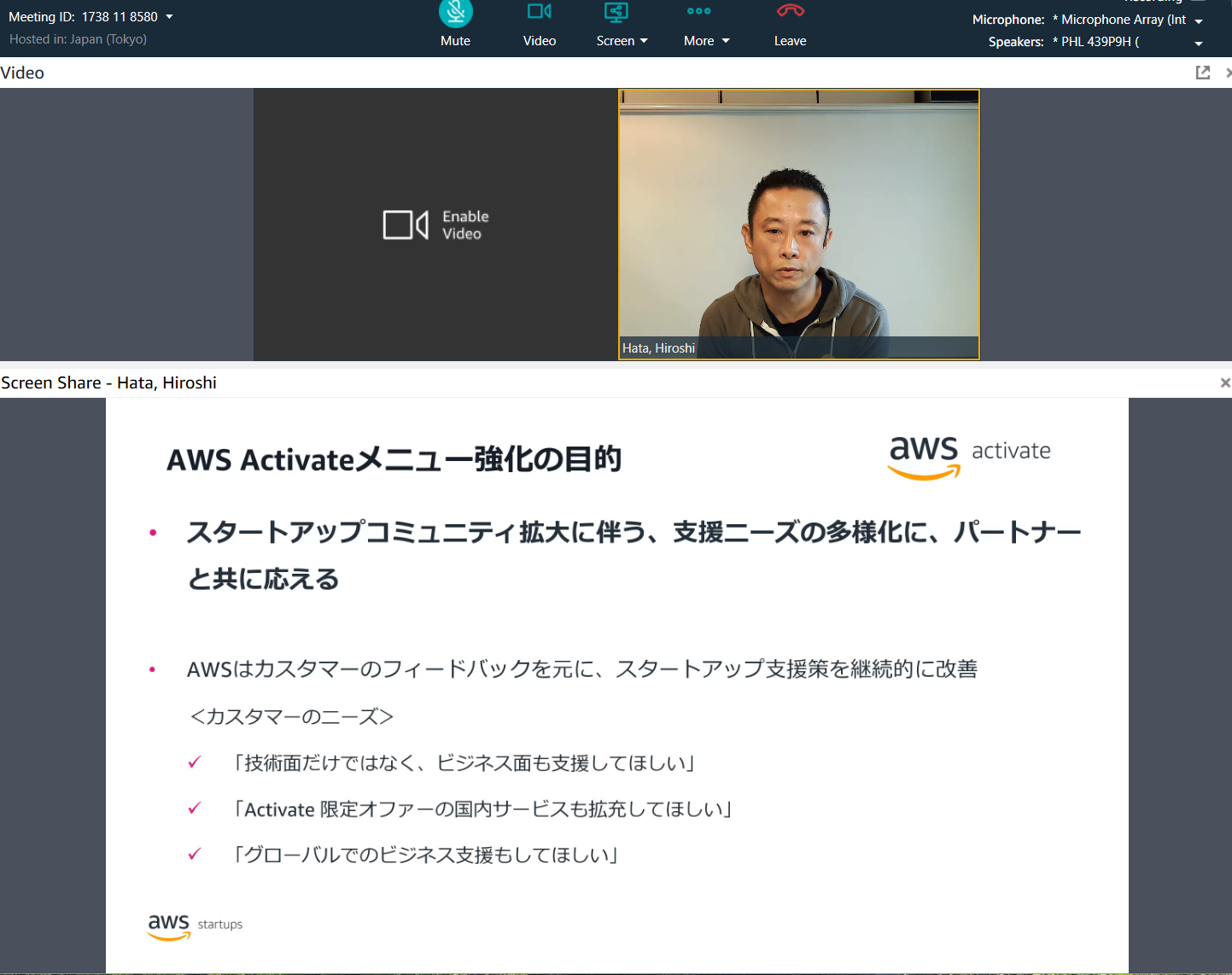This screenshot has width=1232, height=975.
Task: Click the 'Hata, Hiroshi' name label
Action: 658,348
